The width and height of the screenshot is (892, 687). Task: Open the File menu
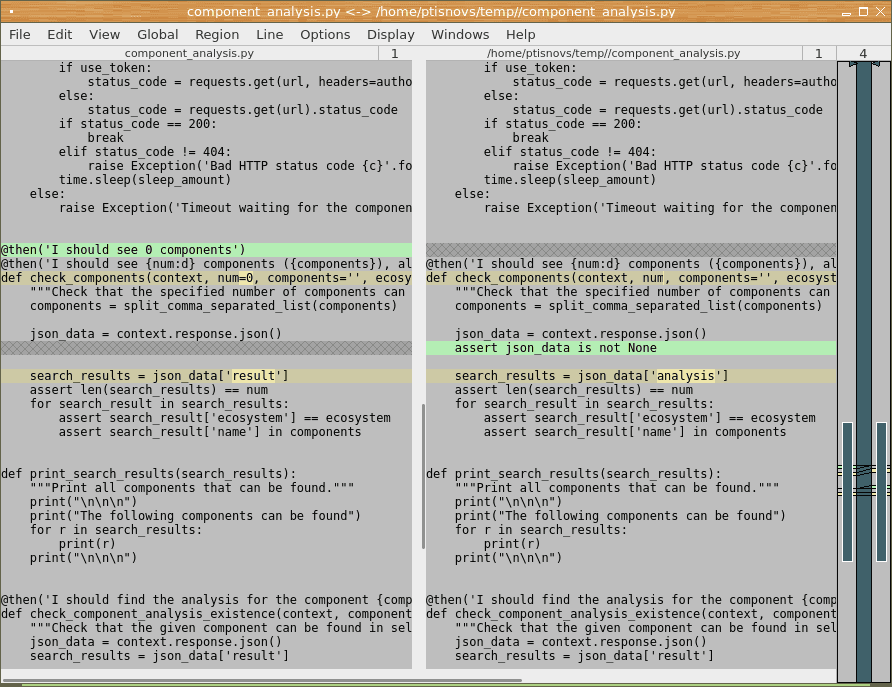point(20,35)
